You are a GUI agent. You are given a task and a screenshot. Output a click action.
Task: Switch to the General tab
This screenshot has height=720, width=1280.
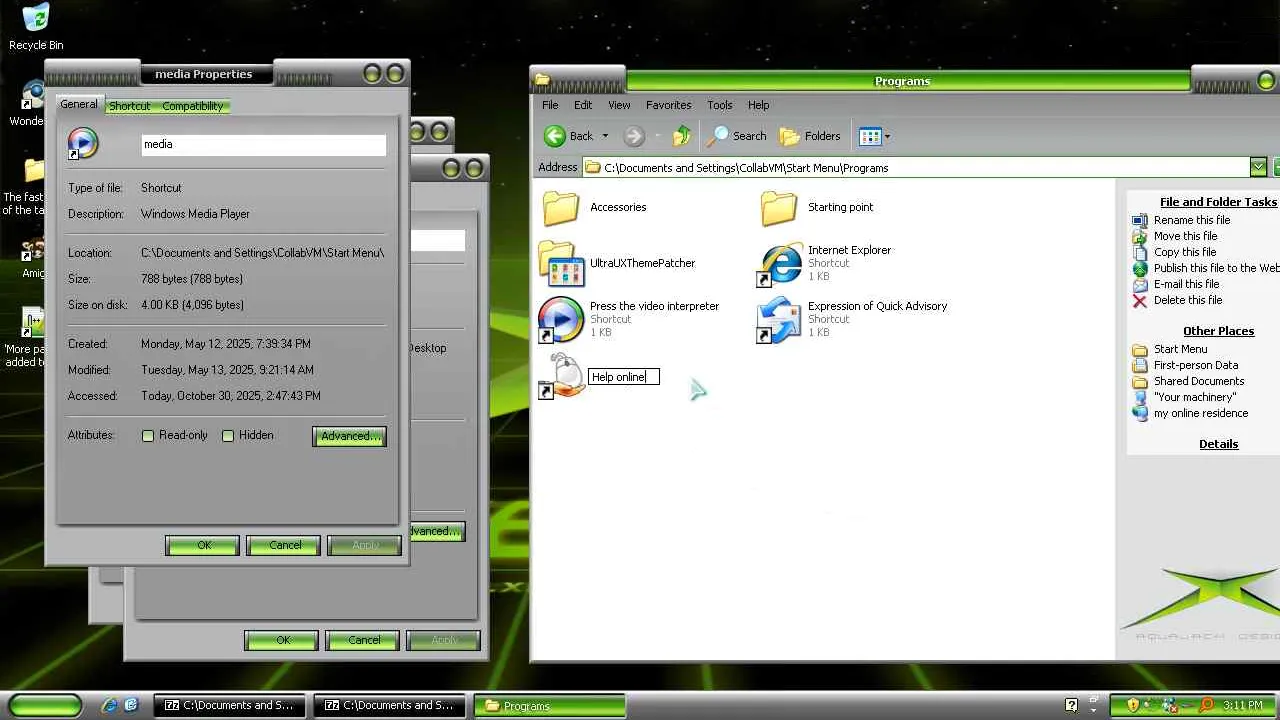point(79,104)
